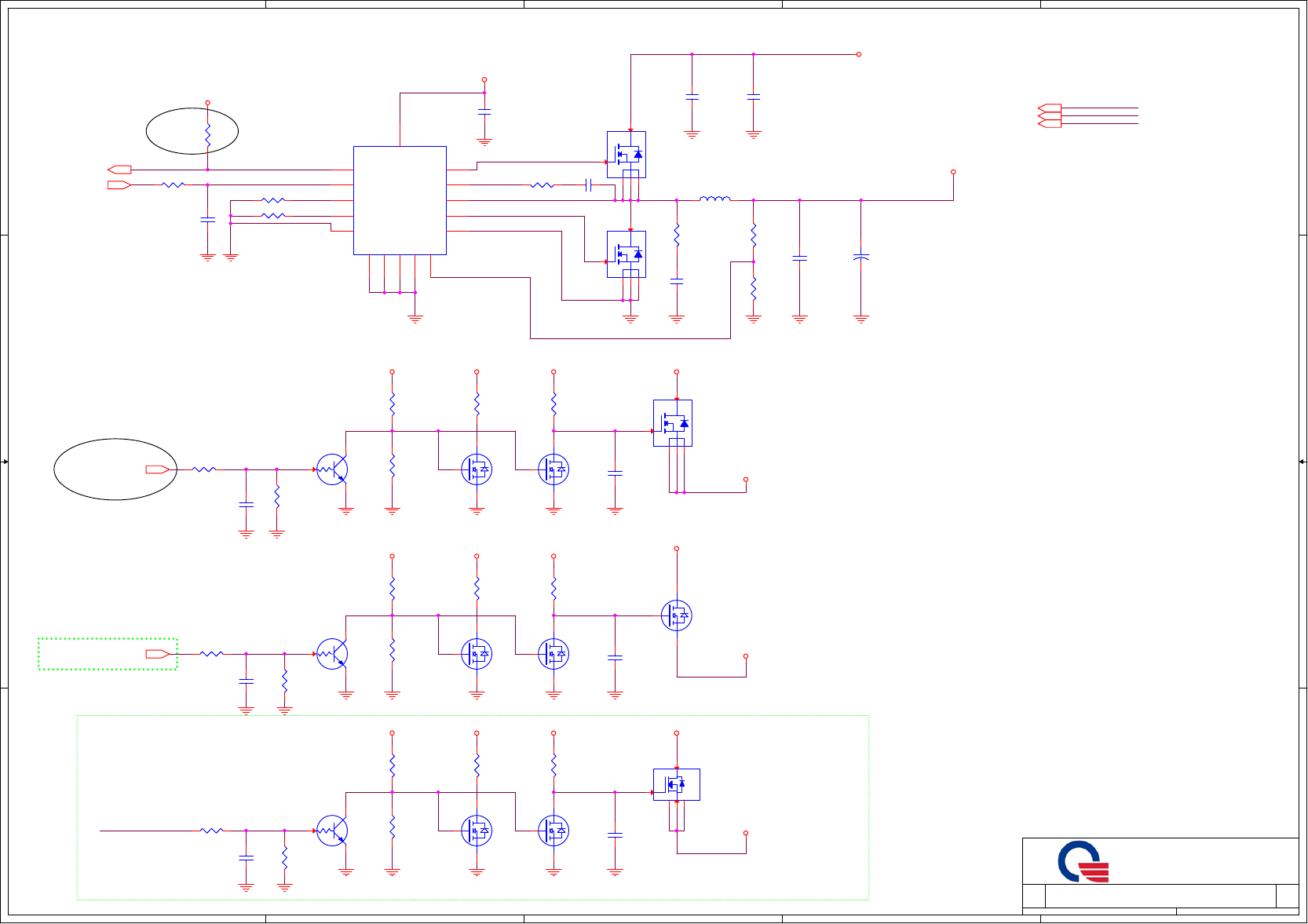
Task: Select the upper boxed MOSFET next to the controller IC
Action: pos(627,155)
